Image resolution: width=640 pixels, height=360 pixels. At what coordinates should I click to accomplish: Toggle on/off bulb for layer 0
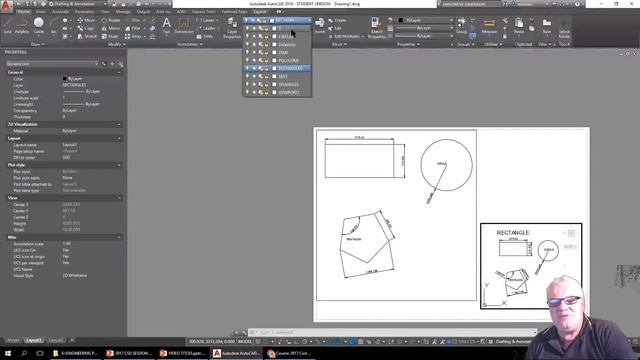[247, 28]
